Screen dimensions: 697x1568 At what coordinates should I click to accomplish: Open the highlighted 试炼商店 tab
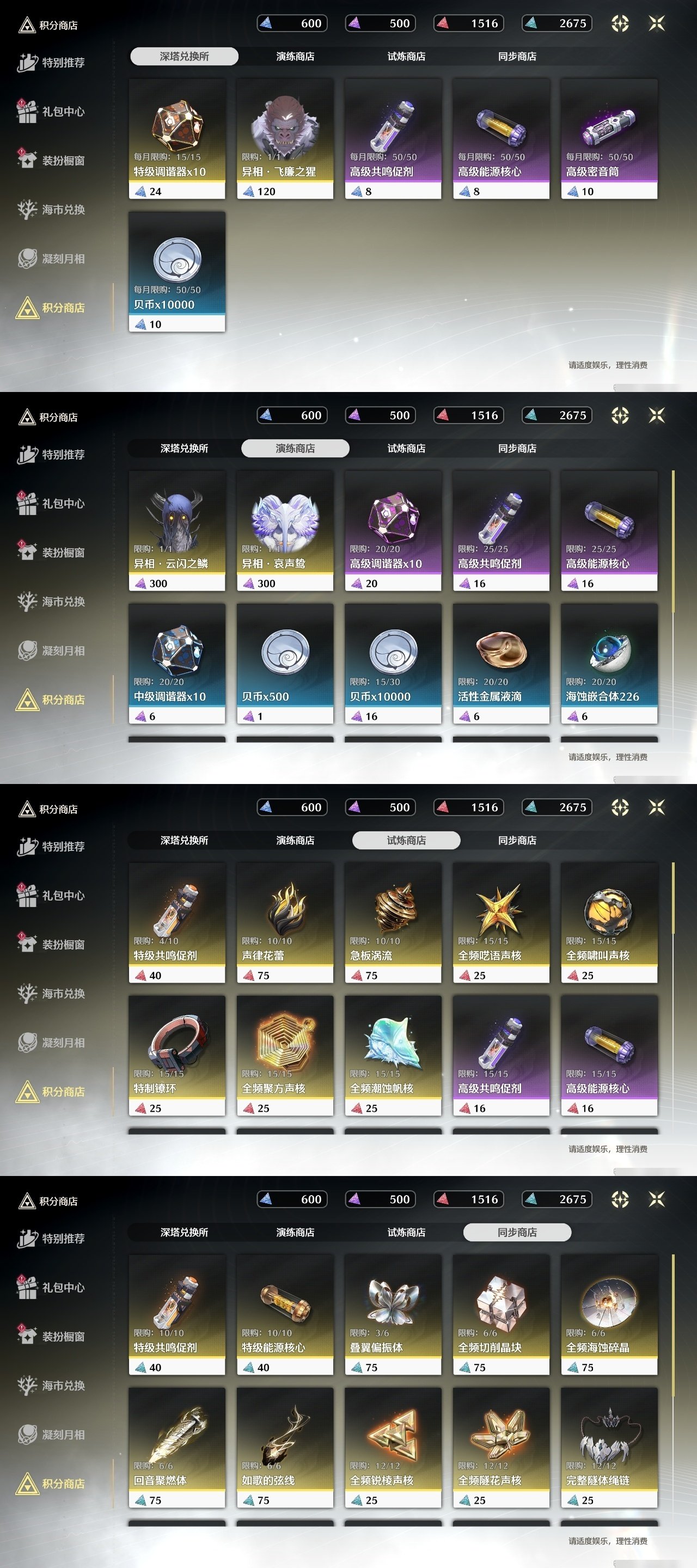[x=407, y=840]
